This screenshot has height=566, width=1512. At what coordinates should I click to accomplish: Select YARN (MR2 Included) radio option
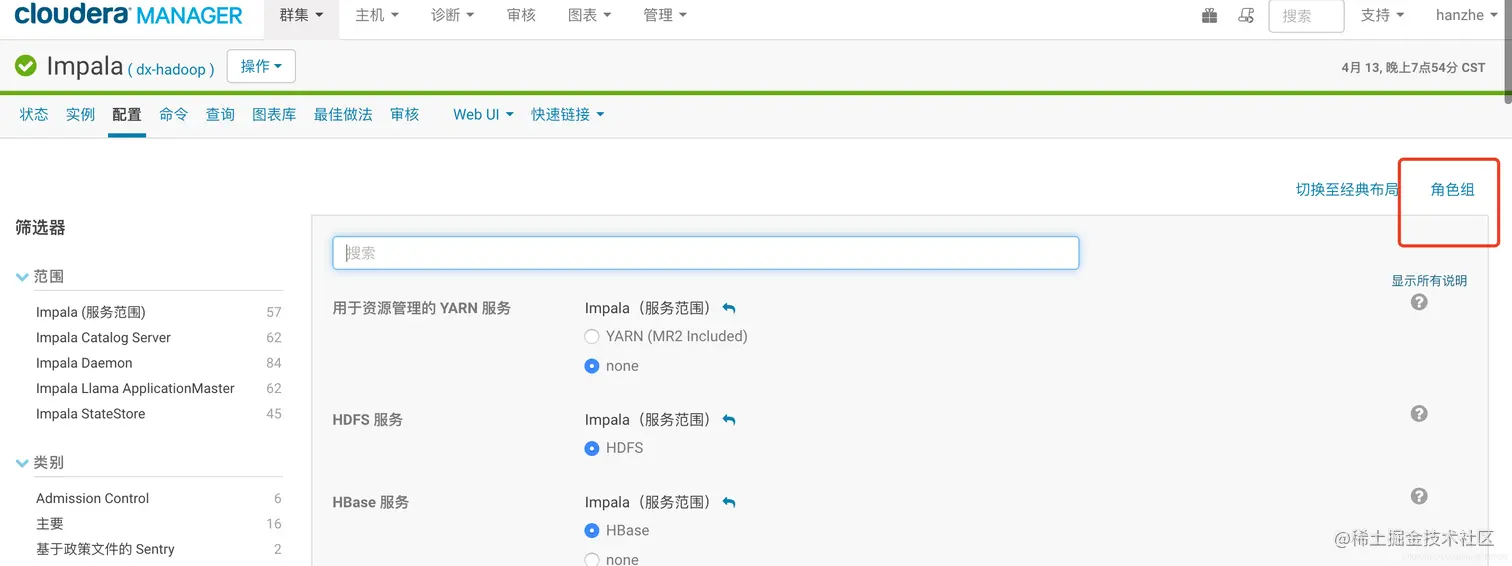(592, 337)
